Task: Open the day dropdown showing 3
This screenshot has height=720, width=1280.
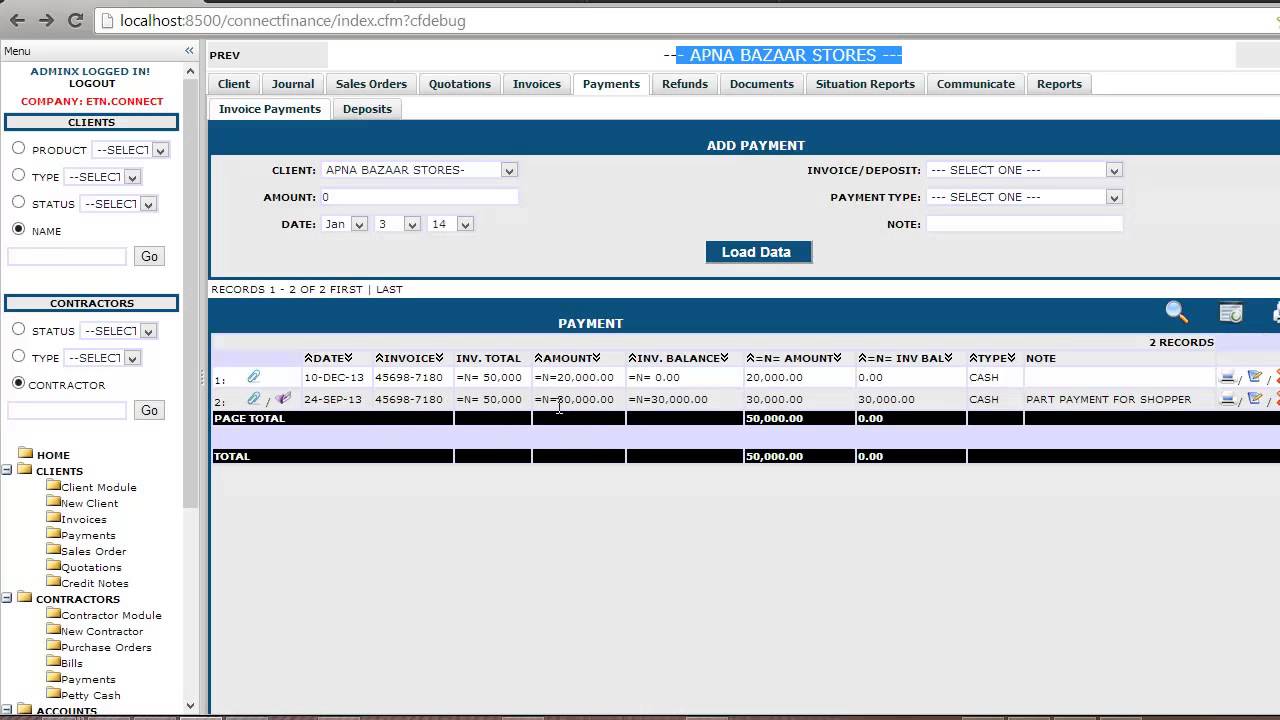Action: coord(397,224)
